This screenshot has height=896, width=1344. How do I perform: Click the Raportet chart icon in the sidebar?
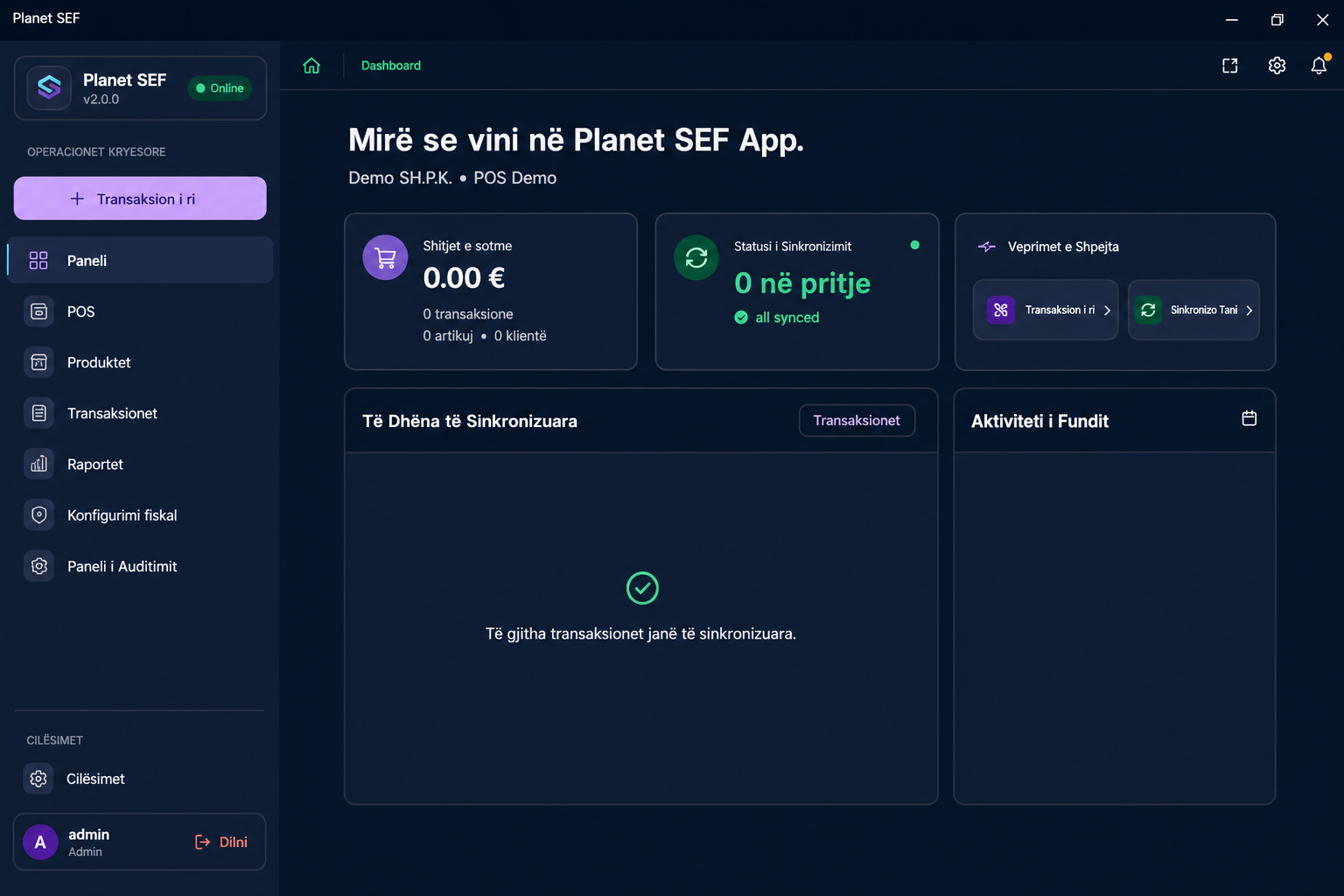[x=38, y=464]
